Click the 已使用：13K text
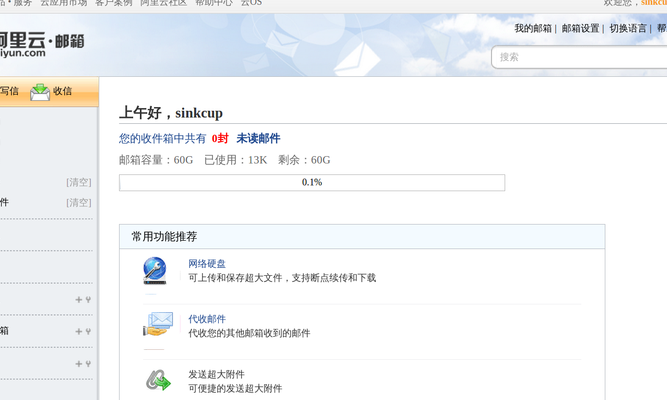The width and height of the screenshot is (667, 400). coord(235,160)
